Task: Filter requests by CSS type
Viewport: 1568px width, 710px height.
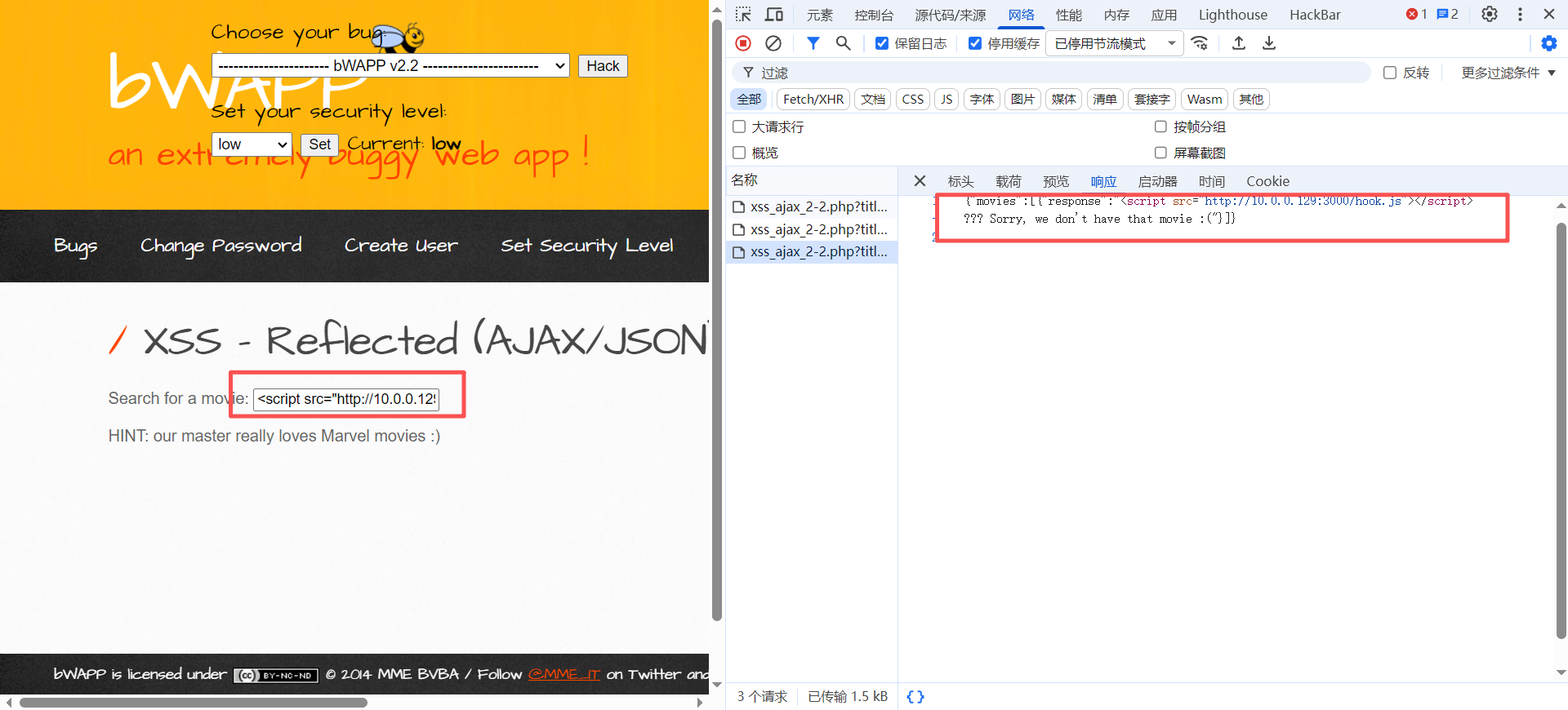Action: click(x=913, y=100)
